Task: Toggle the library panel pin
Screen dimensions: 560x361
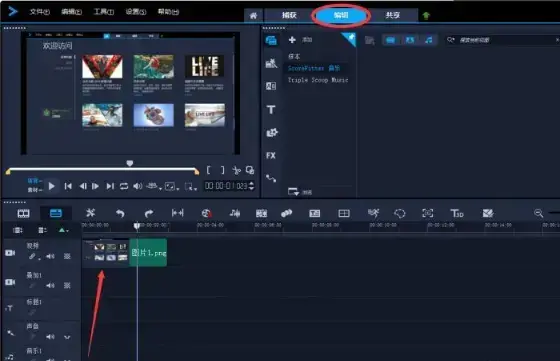Action: [349, 39]
